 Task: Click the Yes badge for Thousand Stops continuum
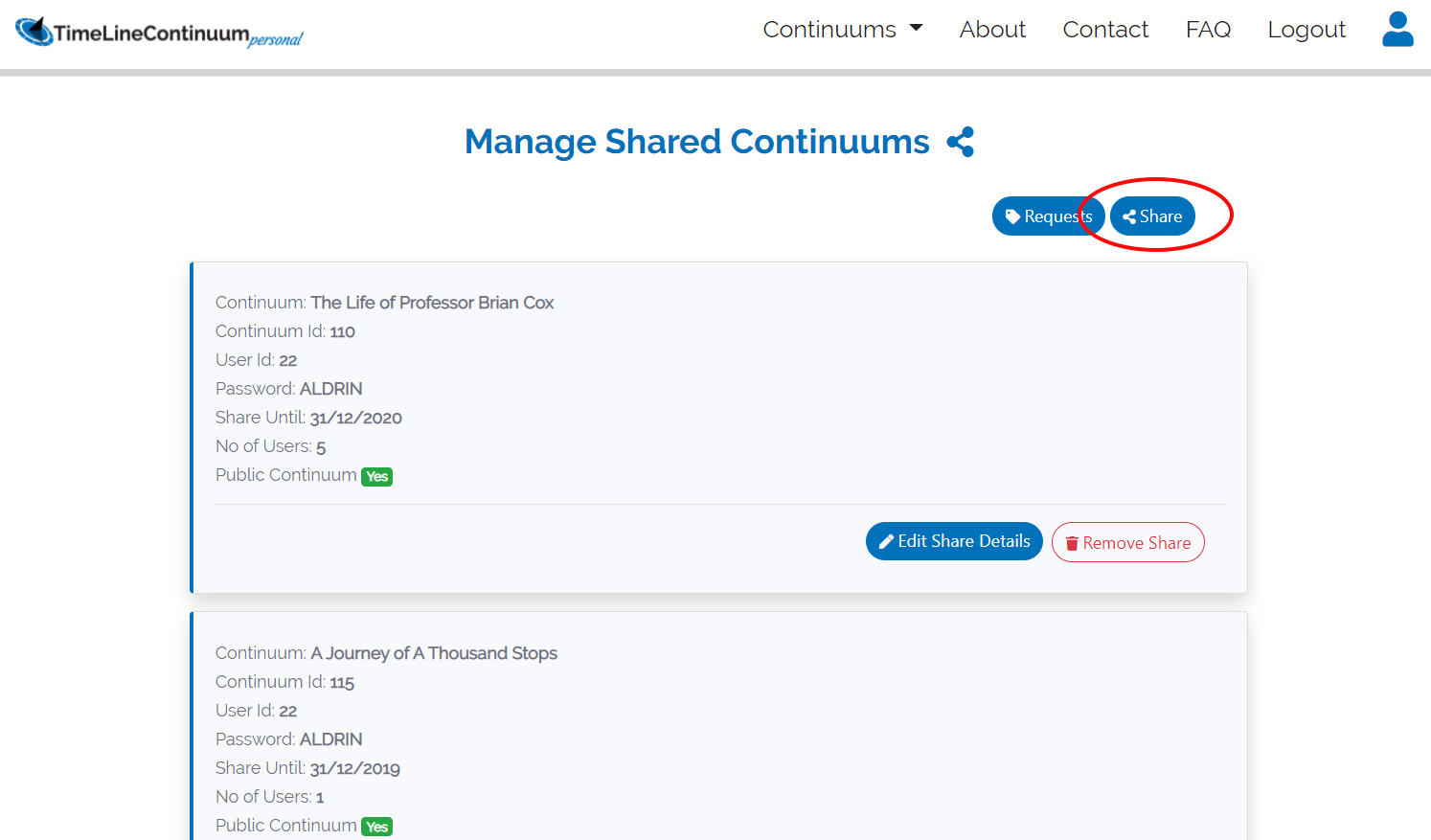coord(377,828)
